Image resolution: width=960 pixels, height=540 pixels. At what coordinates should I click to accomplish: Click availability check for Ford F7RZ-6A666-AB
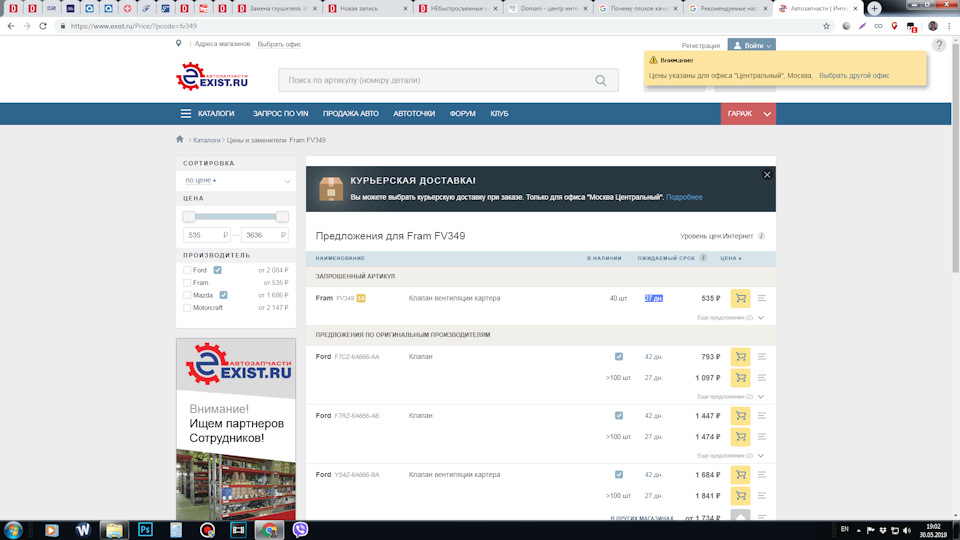coord(619,416)
